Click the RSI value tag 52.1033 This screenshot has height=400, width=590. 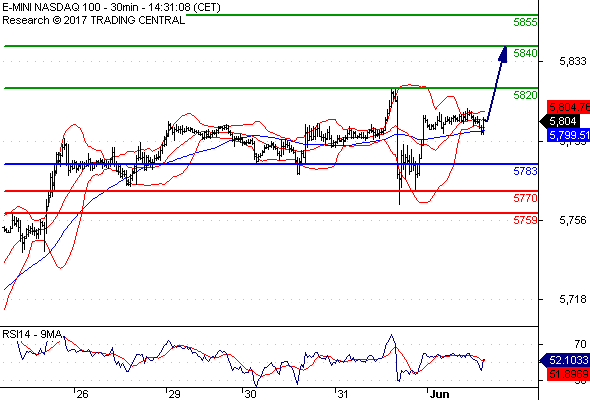pos(565,360)
